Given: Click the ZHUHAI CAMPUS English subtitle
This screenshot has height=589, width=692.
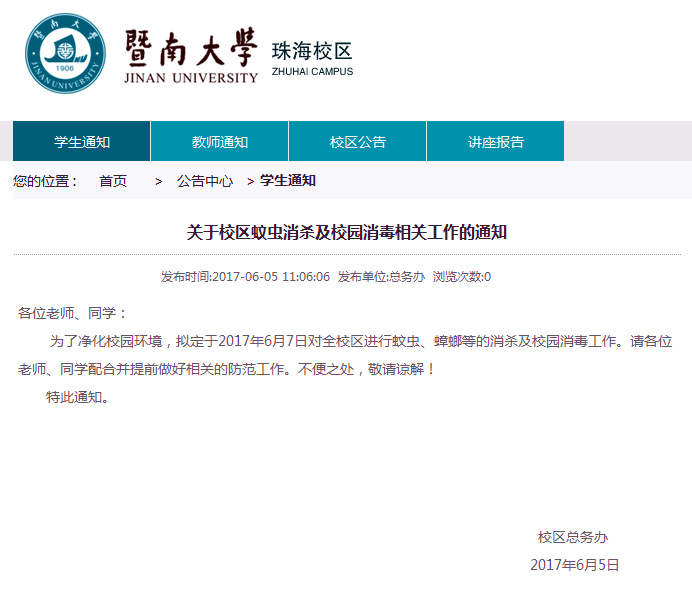Looking at the screenshot, I should [312, 72].
